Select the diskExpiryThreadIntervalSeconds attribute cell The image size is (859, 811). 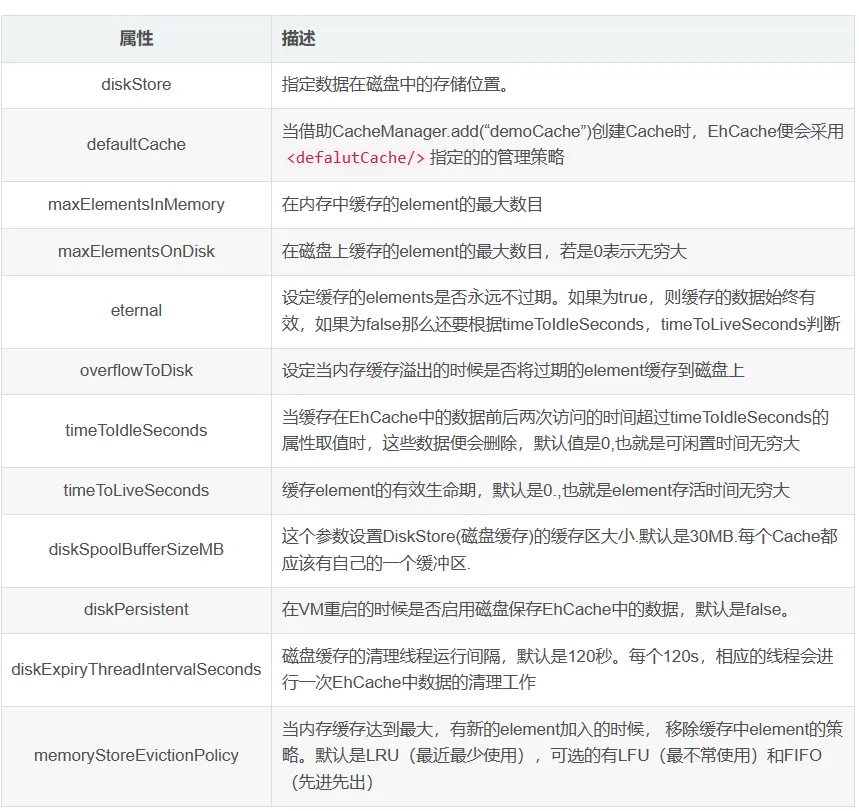pos(136,670)
